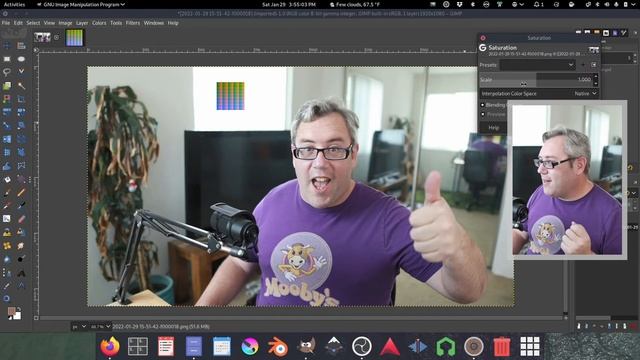The width and height of the screenshot is (640, 360).
Task: Select the Alignment tool in the toolbox
Action: click(21, 46)
